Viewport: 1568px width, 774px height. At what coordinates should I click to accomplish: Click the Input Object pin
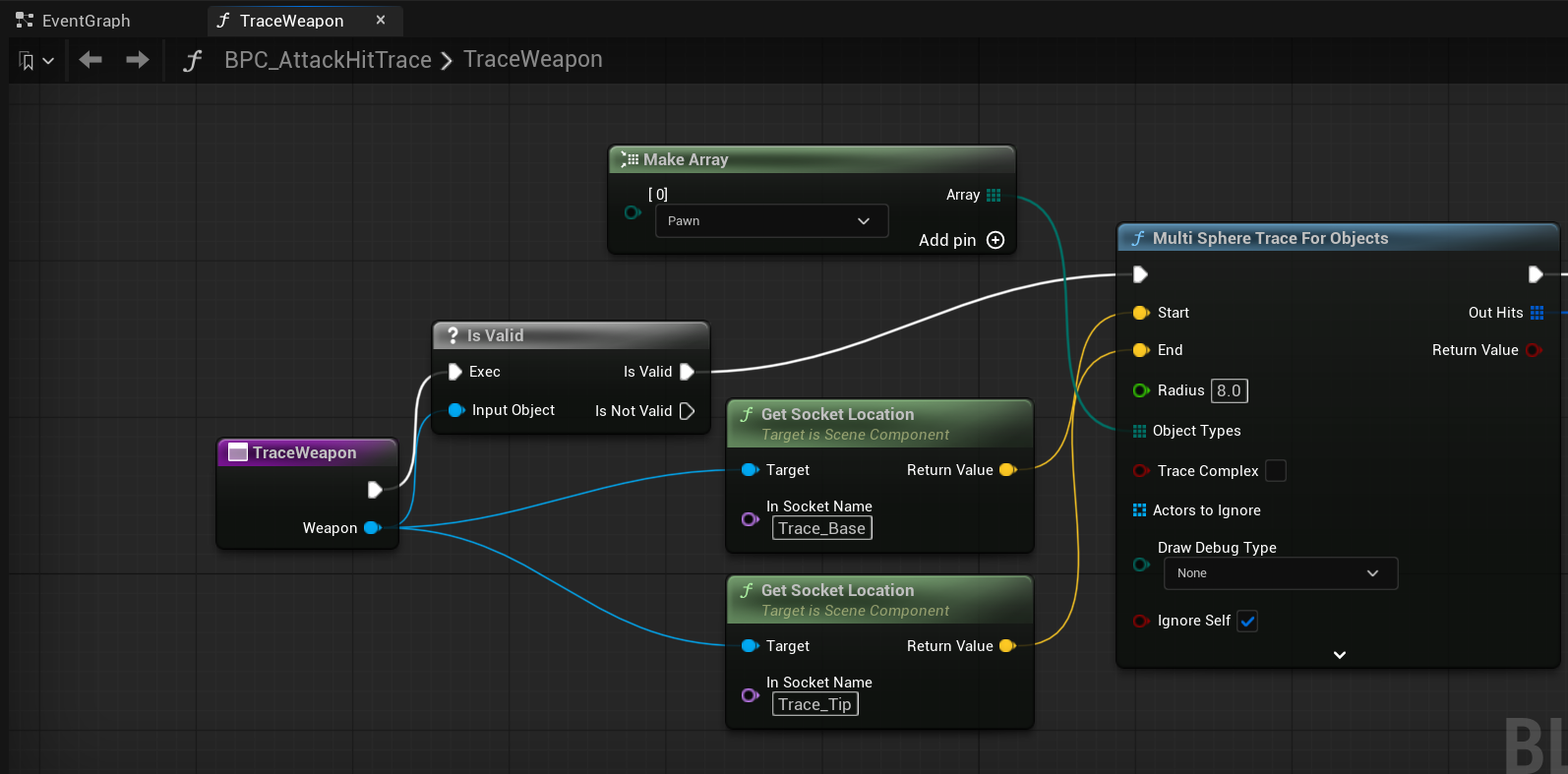coord(456,410)
